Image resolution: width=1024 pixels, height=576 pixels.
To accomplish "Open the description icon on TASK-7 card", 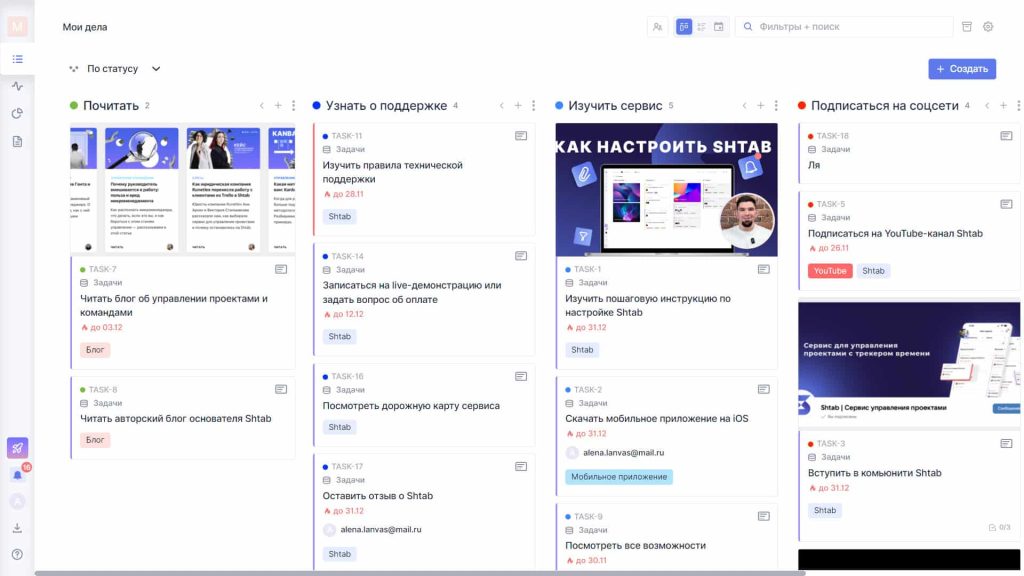I will point(281,269).
